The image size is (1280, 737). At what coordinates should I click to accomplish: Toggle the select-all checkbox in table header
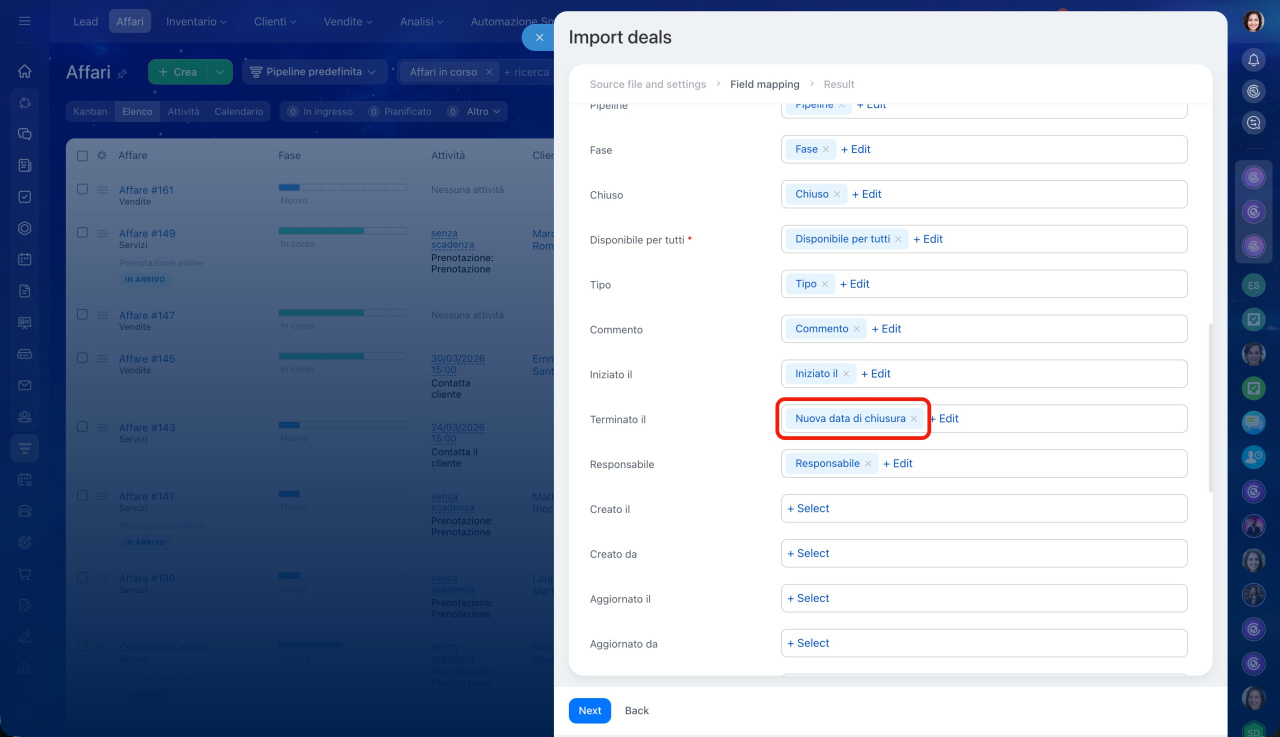click(82, 156)
